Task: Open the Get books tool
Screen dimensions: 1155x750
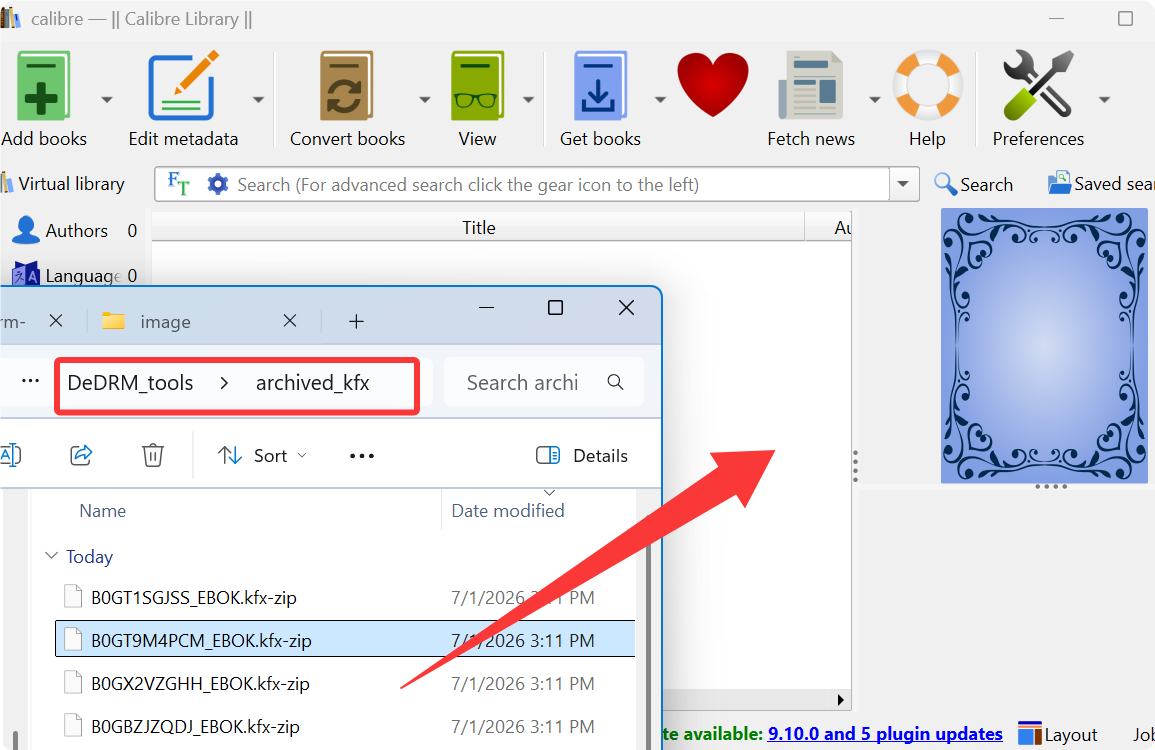Action: coord(600,98)
